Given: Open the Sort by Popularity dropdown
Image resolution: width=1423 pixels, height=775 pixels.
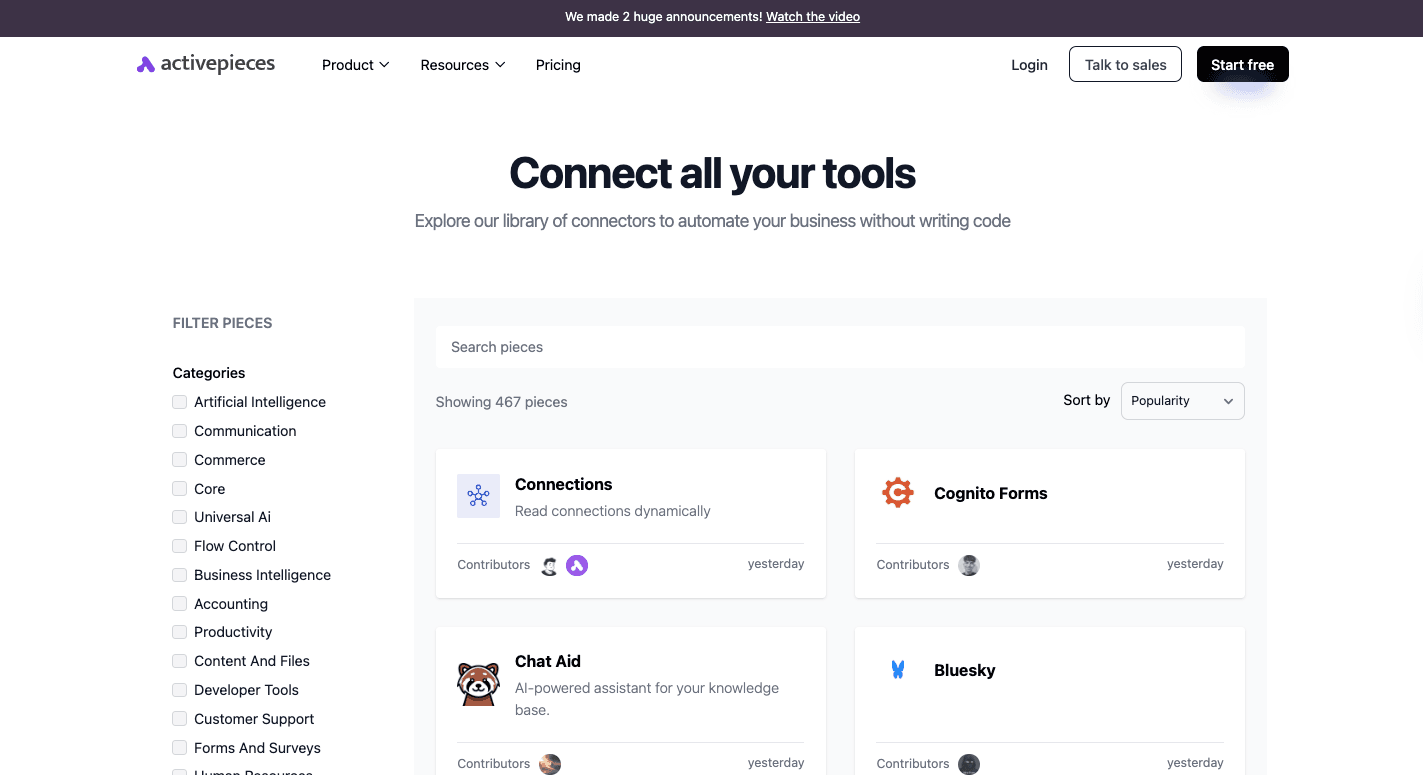Looking at the screenshot, I should 1182,401.
